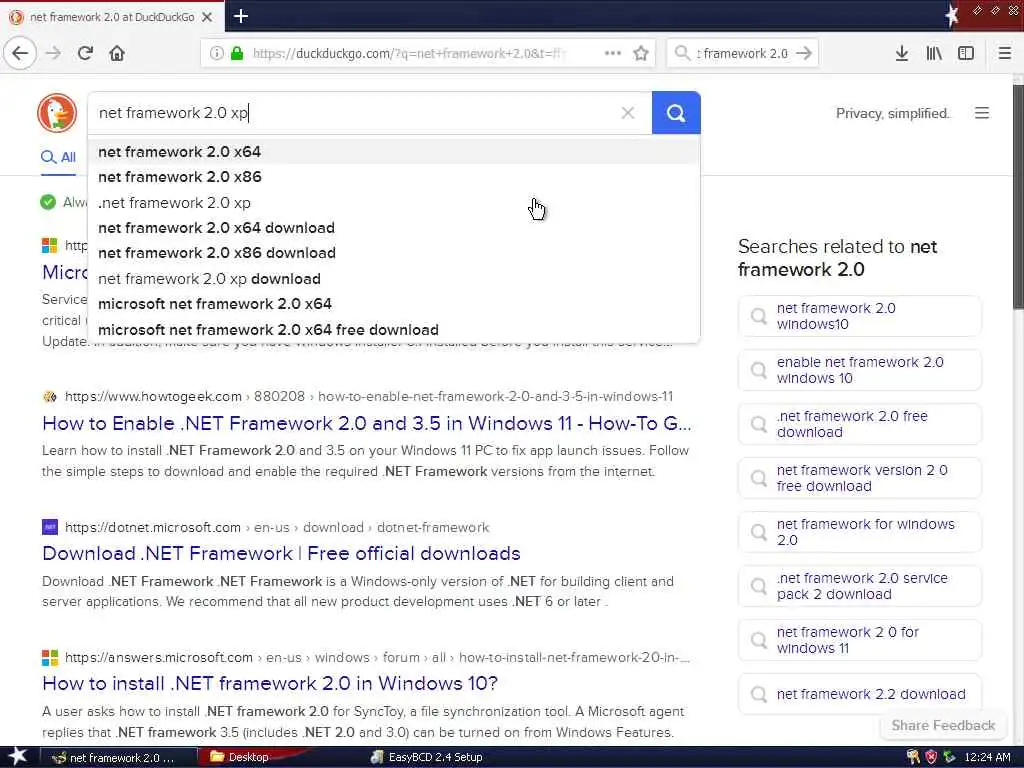Image resolution: width=1024 pixels, height=768 pixels.
Task: Close the DuckDuckGo search tab
Action: 207,17
